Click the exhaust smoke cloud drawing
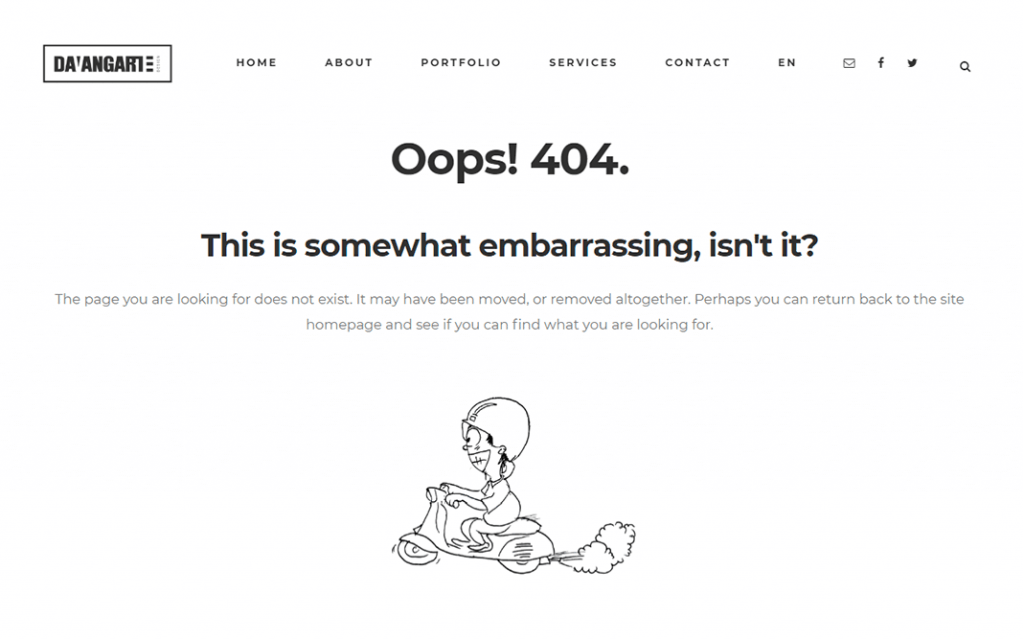Viewport: 1024px width, 639px height. tap(605, 548)
